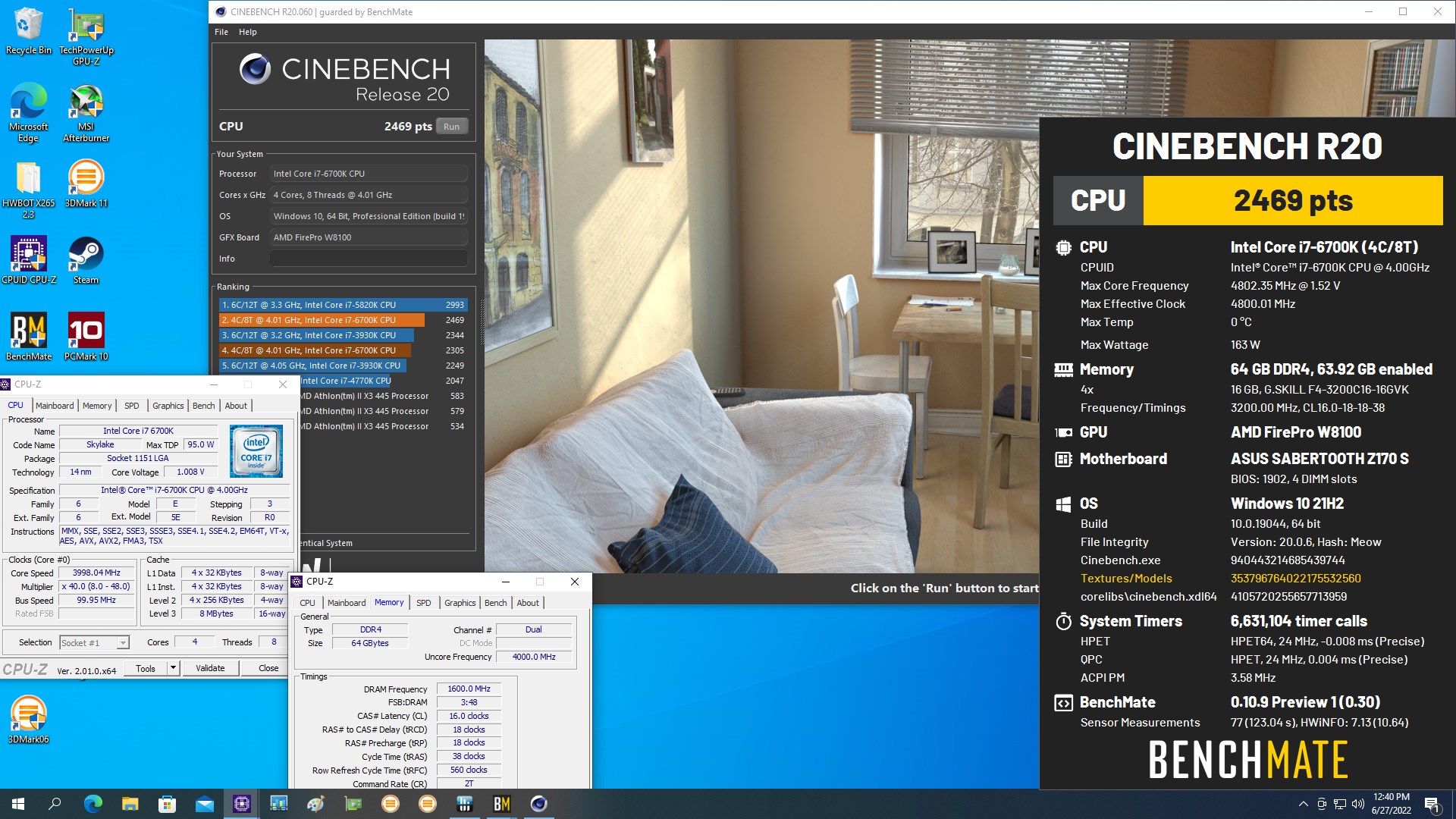Open the SPD tab in the upper CPU-Z window
The width and height of the screenshot is (1456, 819).
point(132,406)
